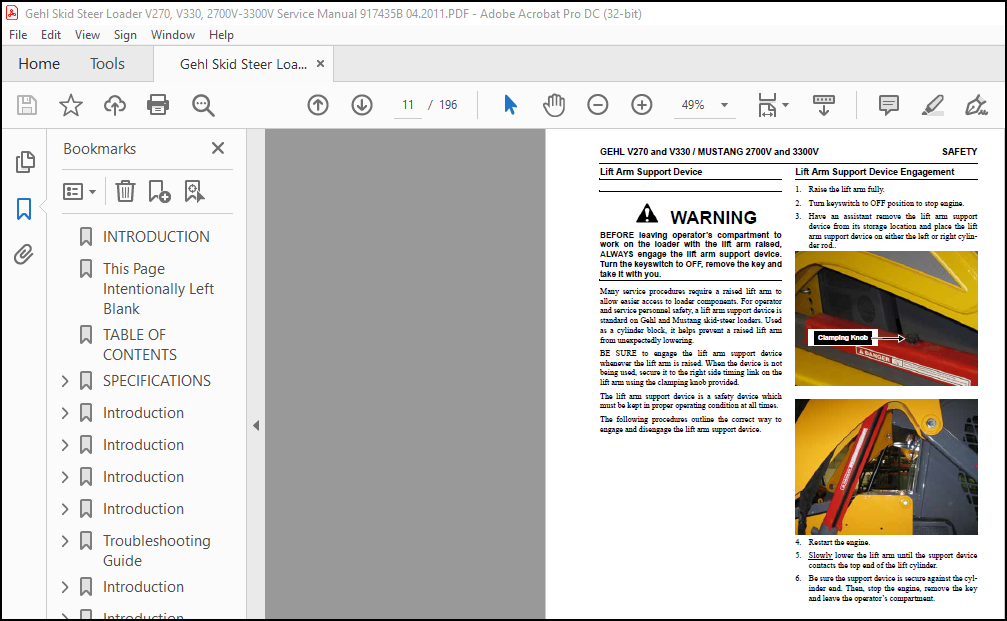Close the Gehl Skid Steer document tab
1007x621 pixels.
click(320, 64)
